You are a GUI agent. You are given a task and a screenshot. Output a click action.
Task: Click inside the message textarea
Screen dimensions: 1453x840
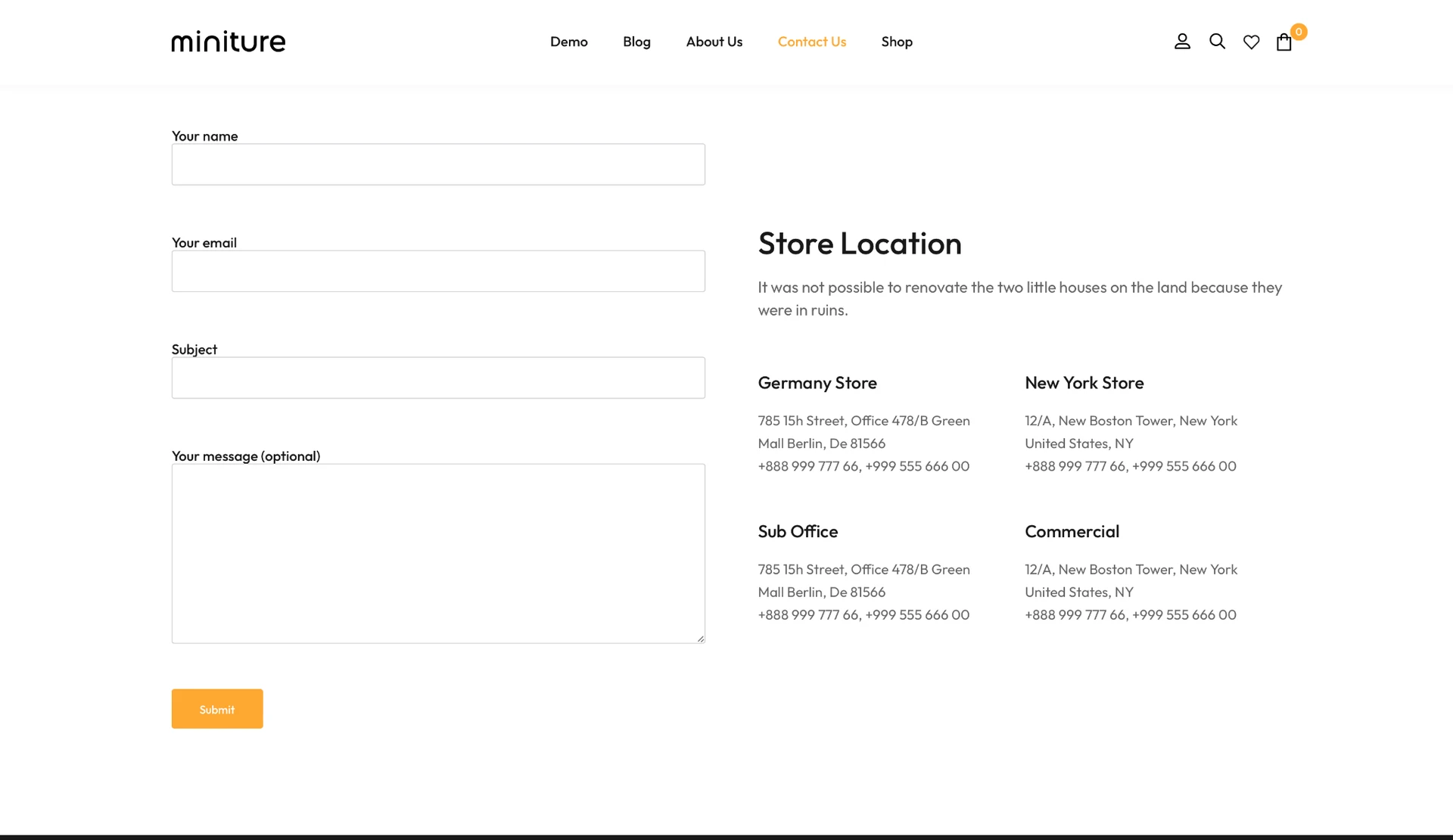coord(438,553)
